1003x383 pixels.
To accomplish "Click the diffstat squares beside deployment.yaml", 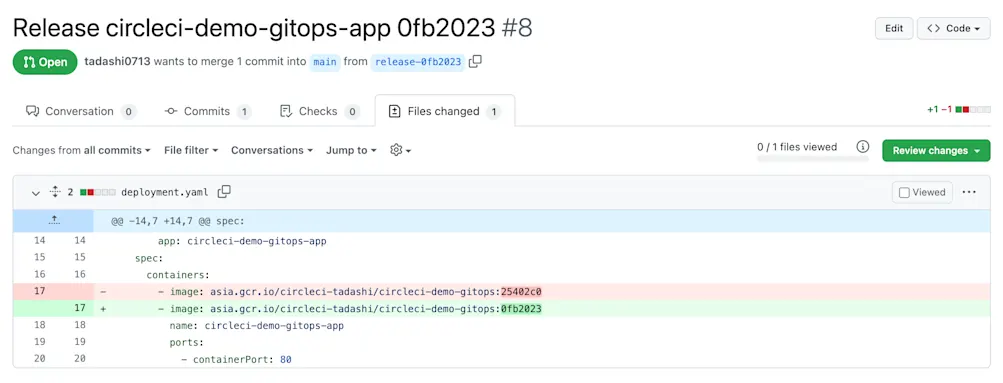I will pos(97,192).
